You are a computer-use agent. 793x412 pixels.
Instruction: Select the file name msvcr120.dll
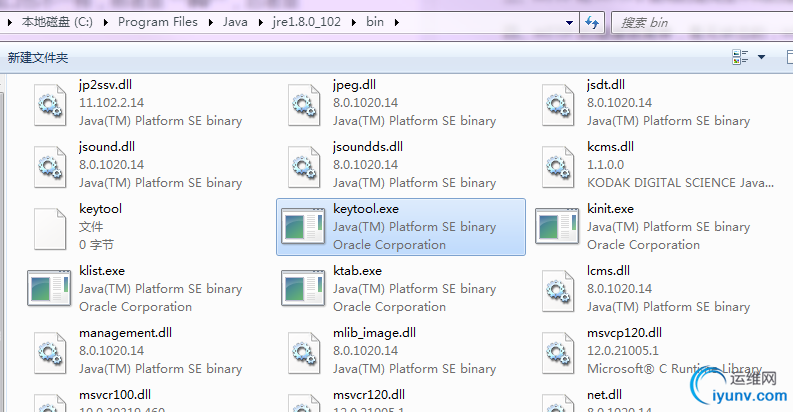point(369,395)
